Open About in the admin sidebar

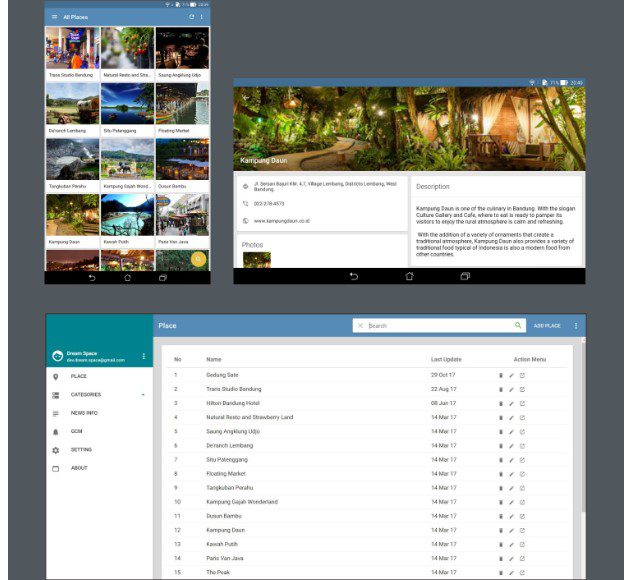[x=99, y=468]
